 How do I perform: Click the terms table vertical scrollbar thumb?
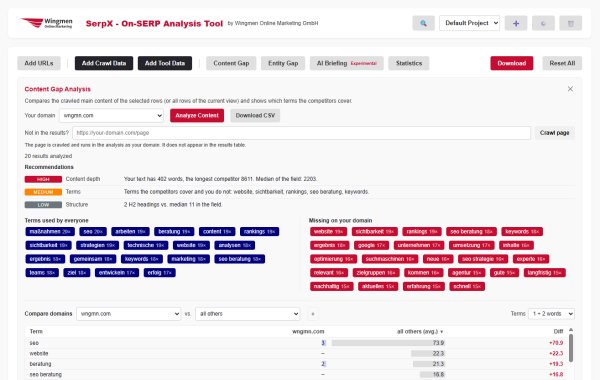(571, 348)
